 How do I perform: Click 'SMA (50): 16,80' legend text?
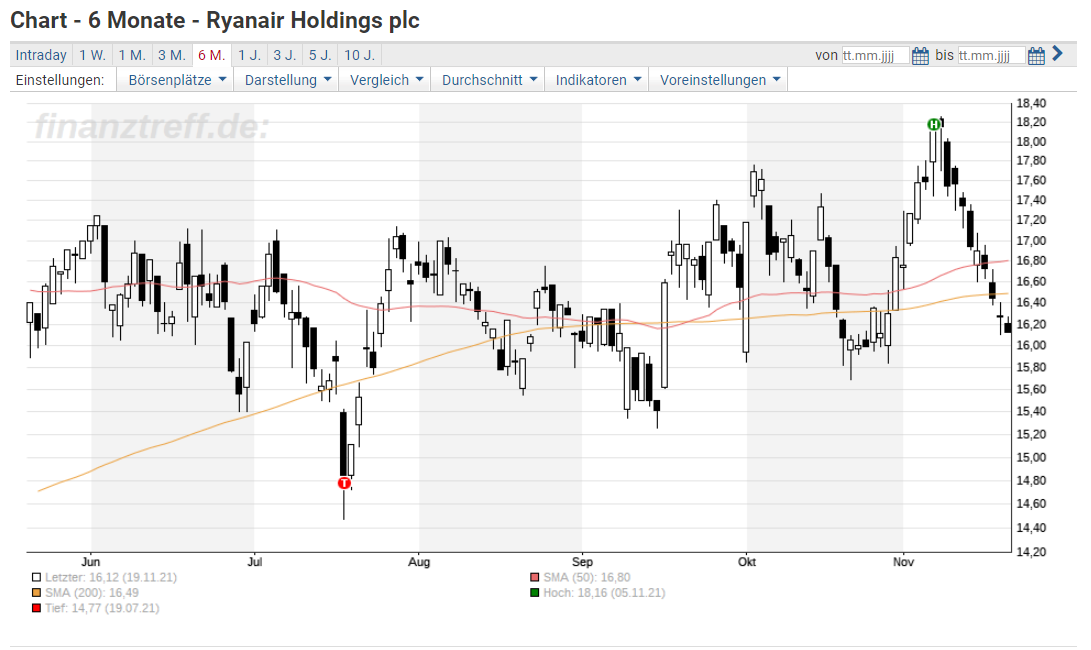pos(587,578)
